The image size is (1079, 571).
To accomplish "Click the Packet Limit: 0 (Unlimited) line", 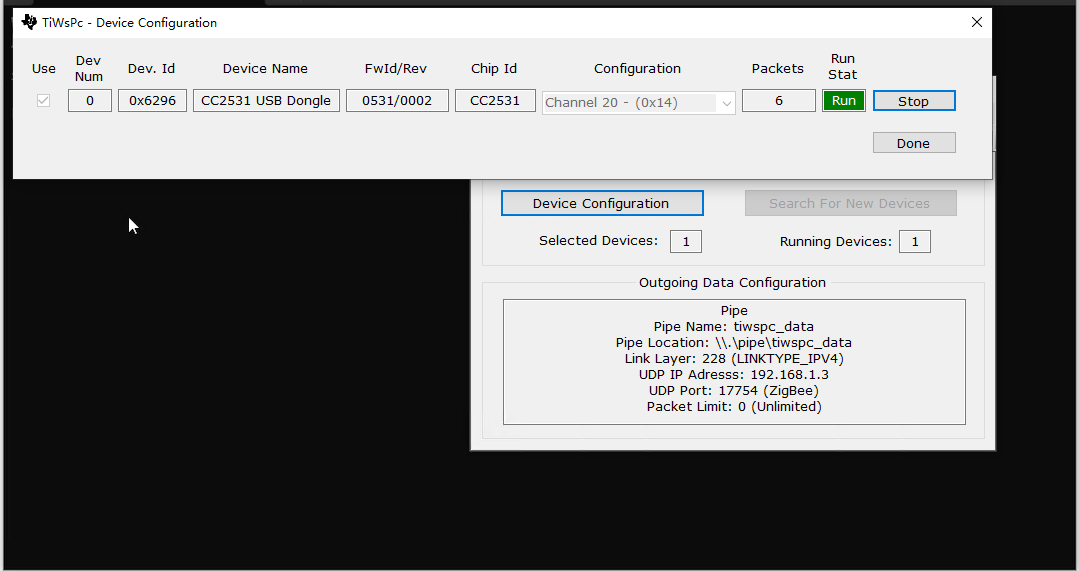I will [734, 407].
